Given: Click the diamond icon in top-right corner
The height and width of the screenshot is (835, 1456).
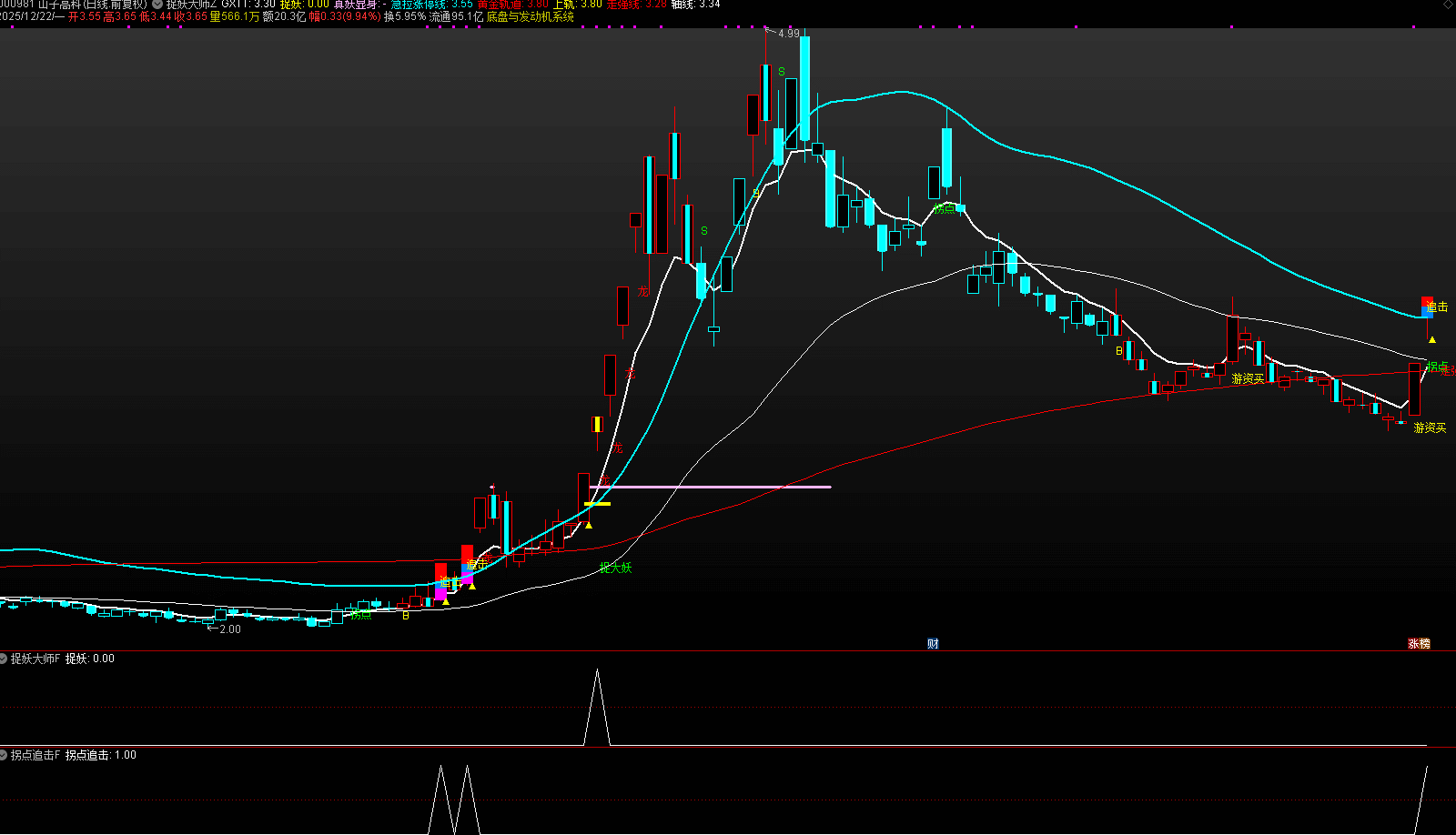Looking at the screenshot, I should (x=1449, y=5).
